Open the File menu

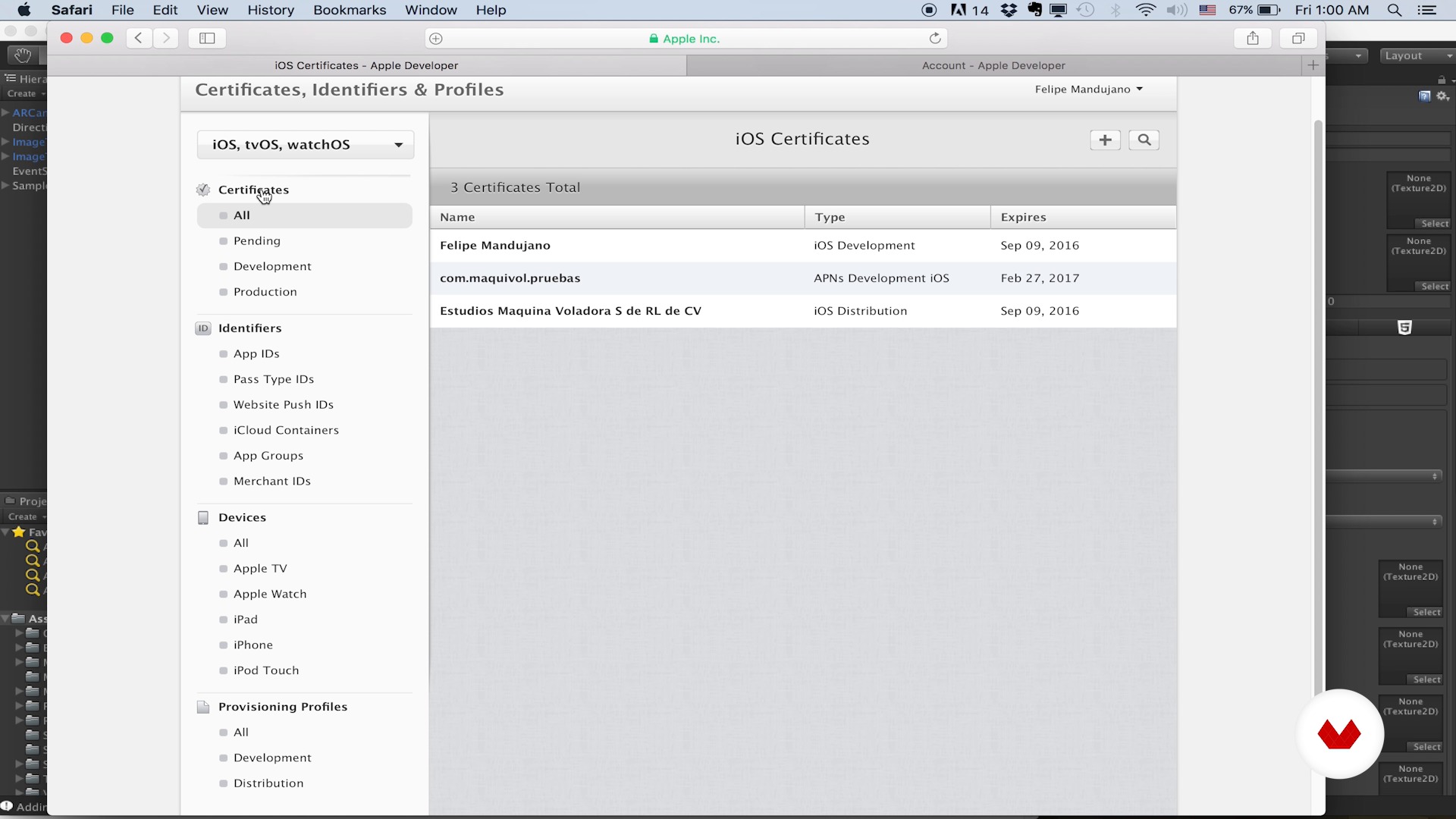tap(122, 10)
